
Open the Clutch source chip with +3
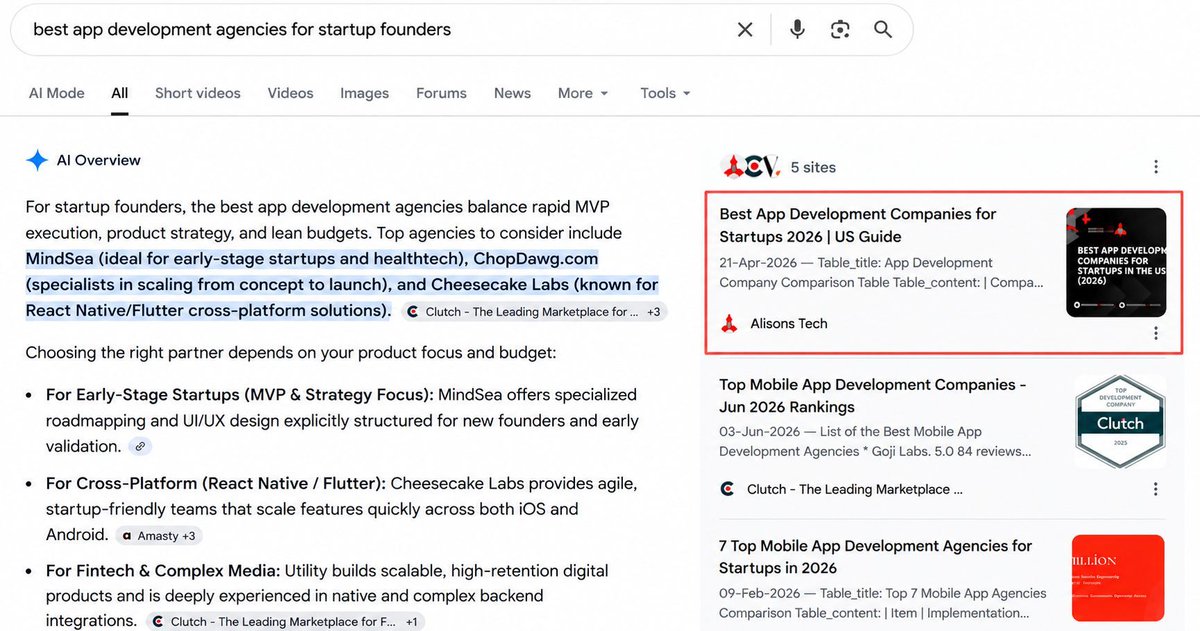pos(535,312)
